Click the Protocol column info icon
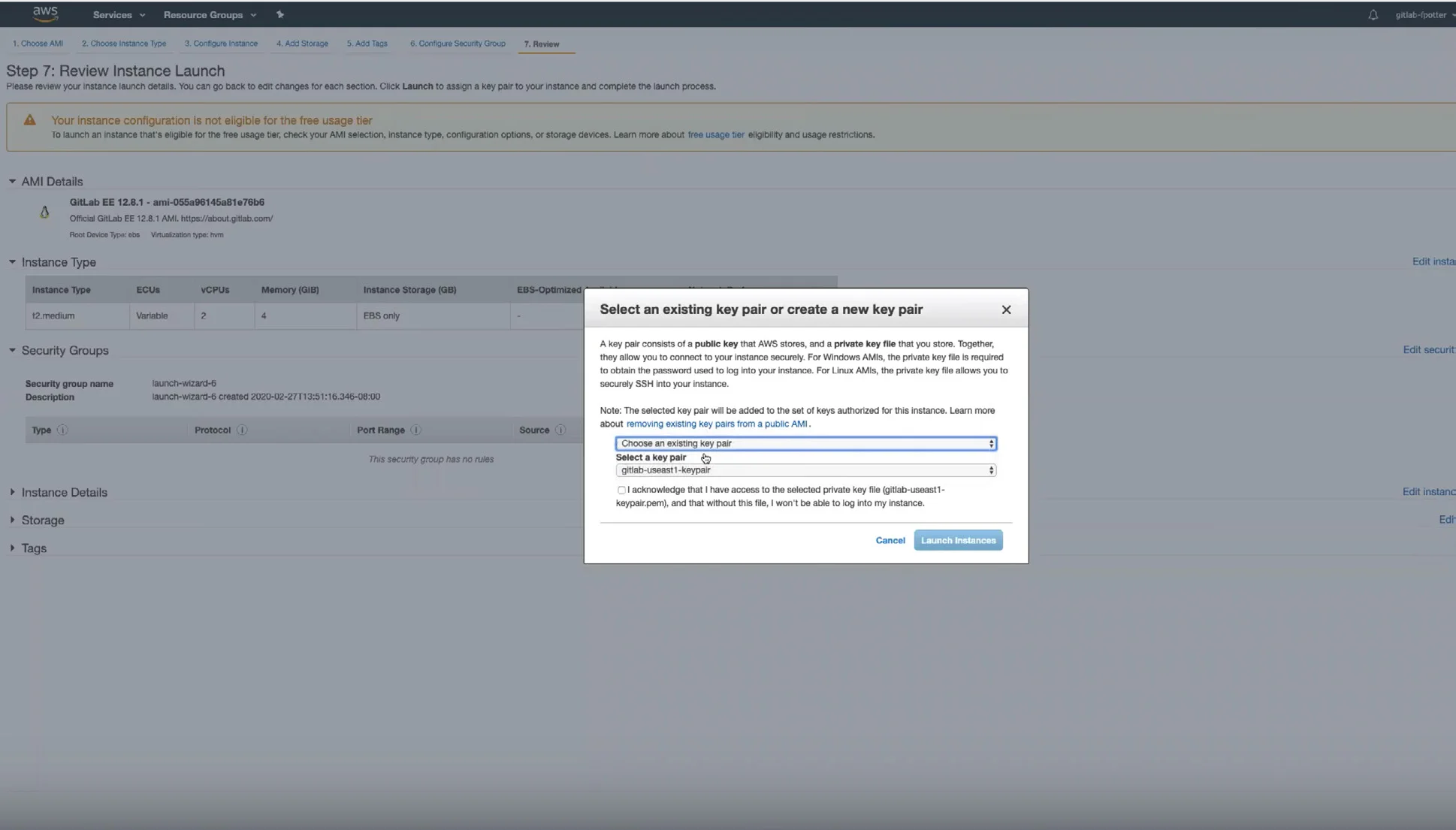 (242, 430)
